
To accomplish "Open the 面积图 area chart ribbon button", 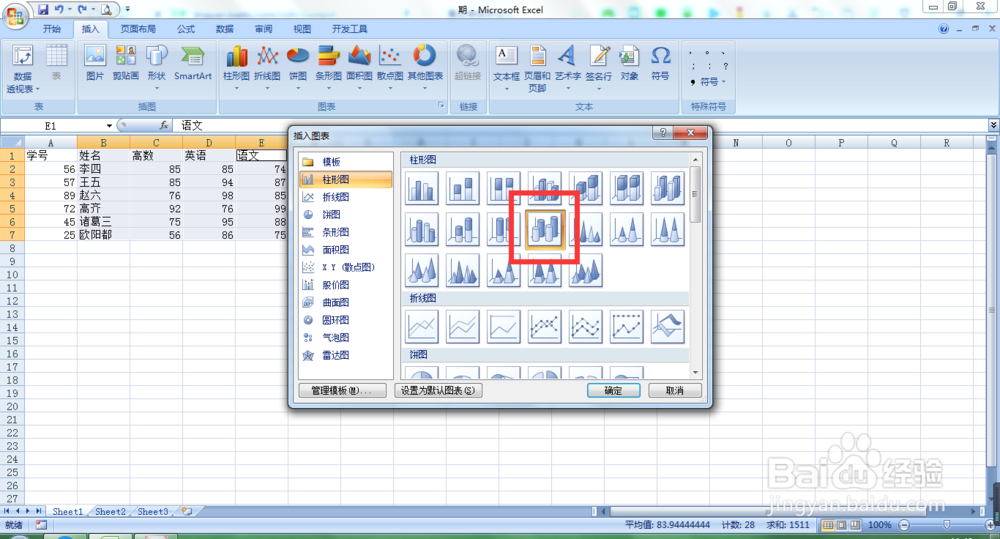I will [359, 67].
